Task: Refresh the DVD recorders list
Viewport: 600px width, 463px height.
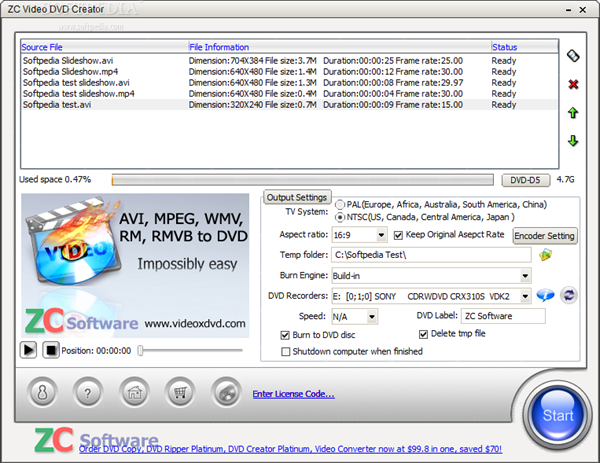Action: point(569,295)
